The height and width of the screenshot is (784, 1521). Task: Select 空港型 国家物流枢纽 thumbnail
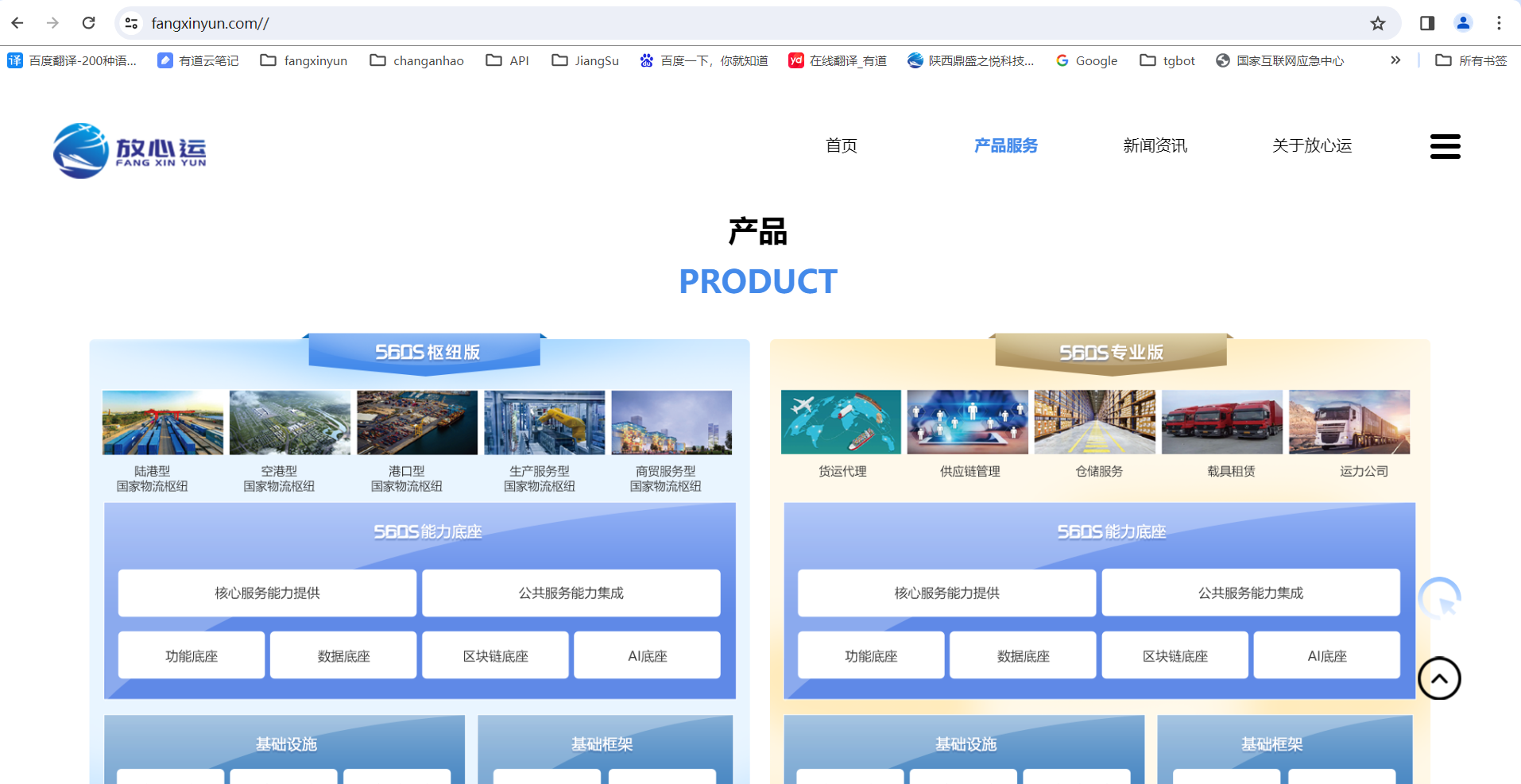pos(290,423)
